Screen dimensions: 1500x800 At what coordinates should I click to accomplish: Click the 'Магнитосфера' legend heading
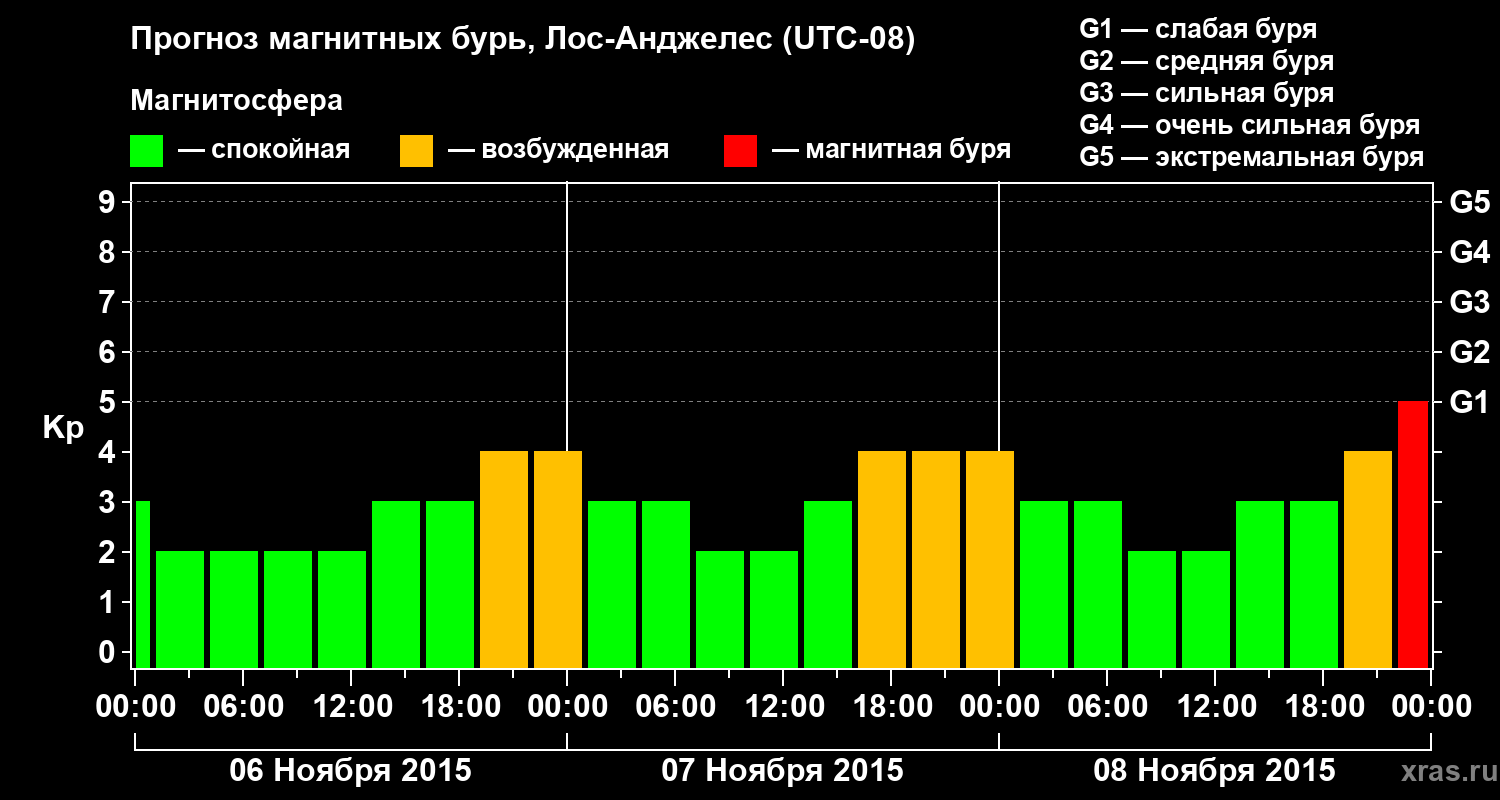(236, 101)
